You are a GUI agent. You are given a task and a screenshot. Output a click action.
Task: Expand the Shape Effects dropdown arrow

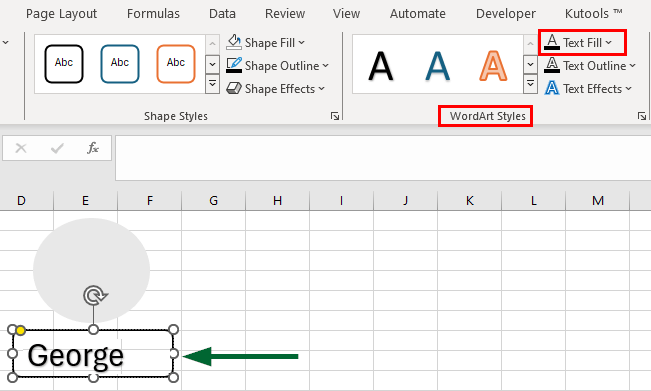pos(321,88)
